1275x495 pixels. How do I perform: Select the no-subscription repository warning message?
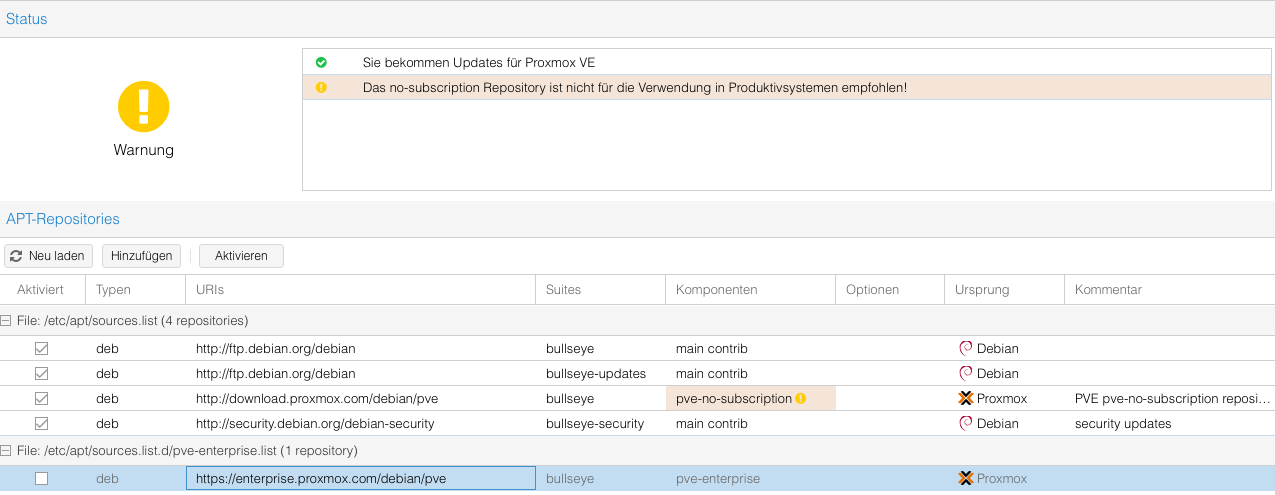[788, 88]
